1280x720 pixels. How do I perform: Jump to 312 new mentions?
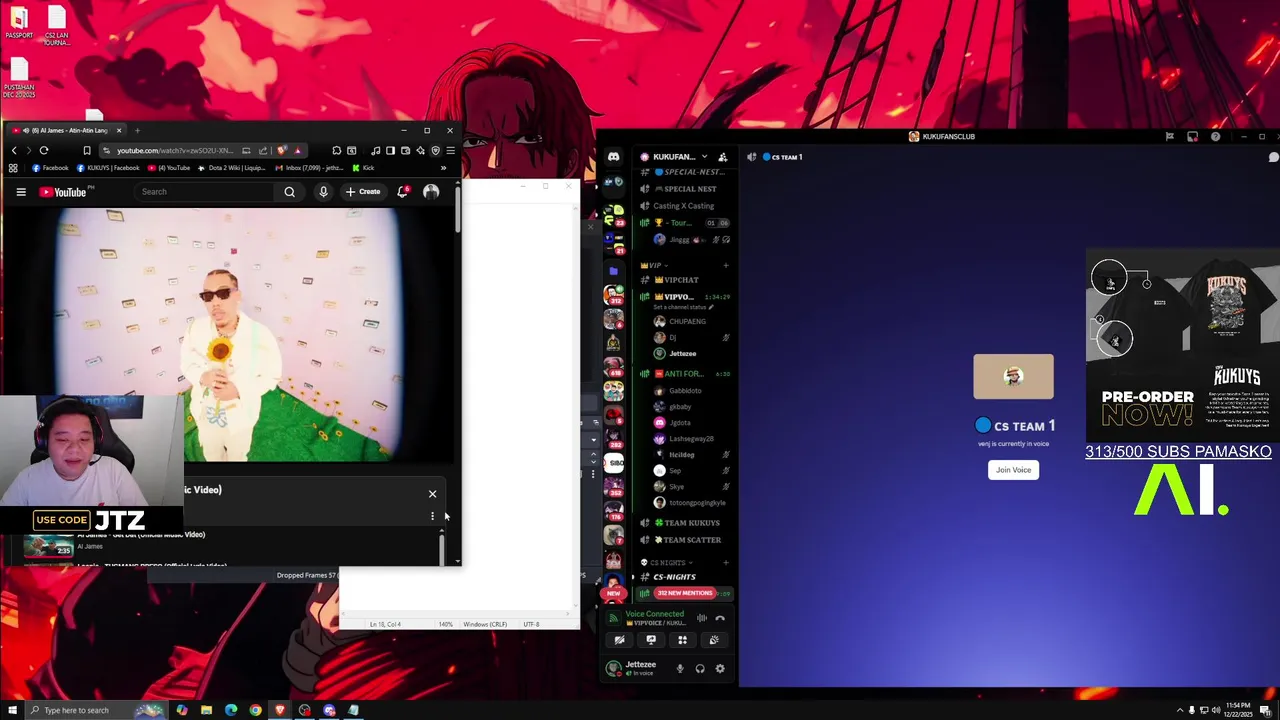(x=685, y=593)
